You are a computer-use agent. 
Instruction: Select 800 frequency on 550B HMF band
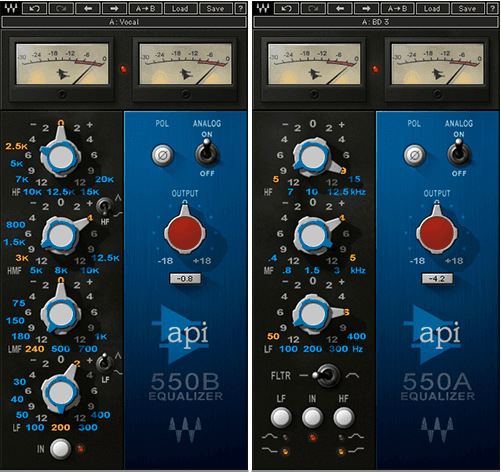pos(16,225)
